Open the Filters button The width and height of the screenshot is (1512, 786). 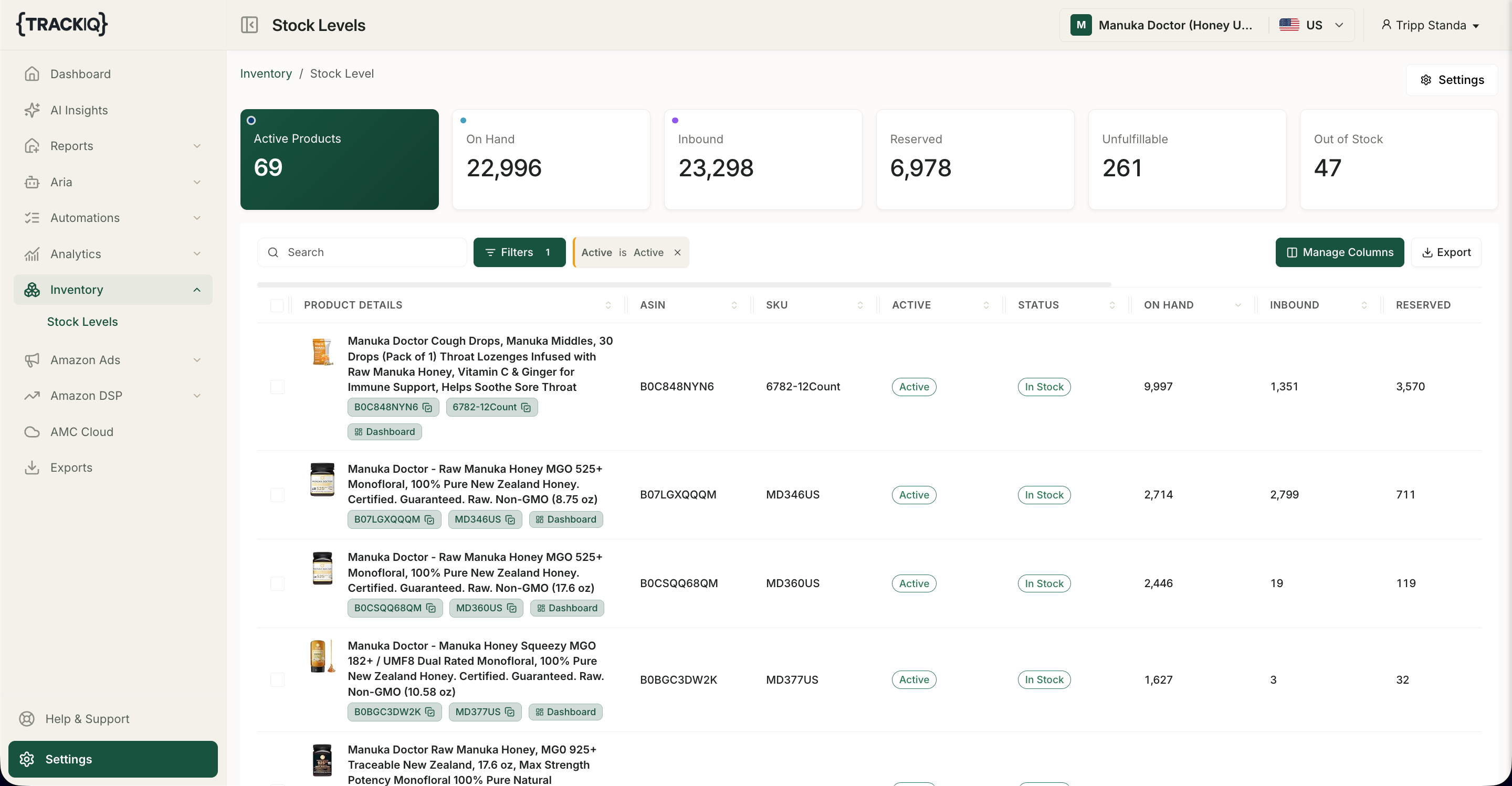(x=519, y=252)
